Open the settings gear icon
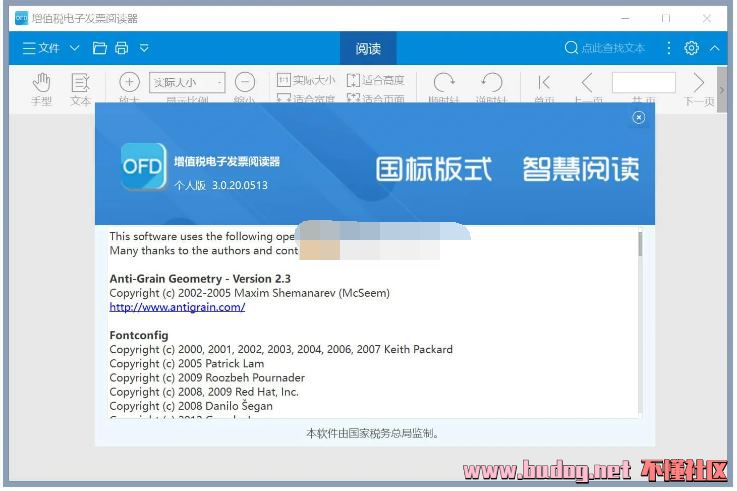The width and height of the screenshot is (737, 491). pos(691,48)
